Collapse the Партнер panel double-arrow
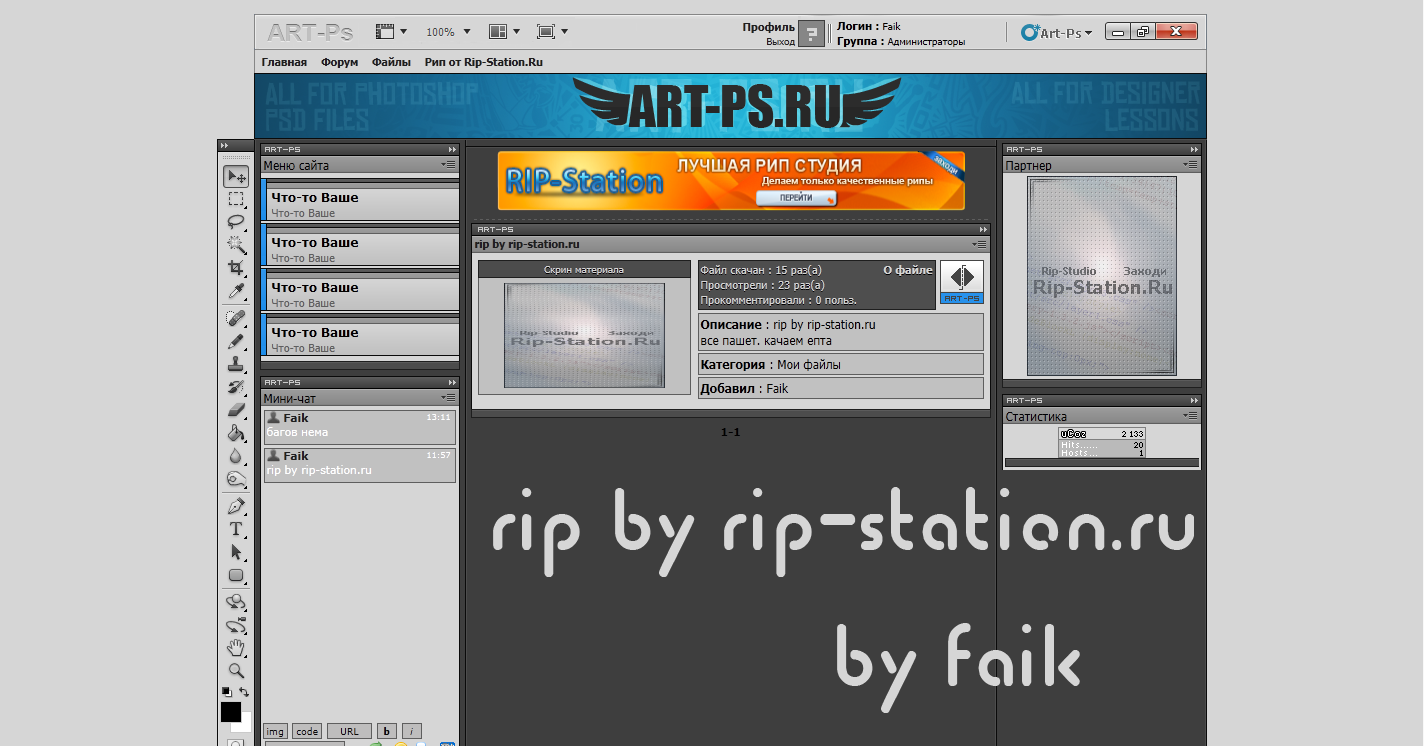Viewport: 1424px width, 746px height. click(x=1194, y=149)
